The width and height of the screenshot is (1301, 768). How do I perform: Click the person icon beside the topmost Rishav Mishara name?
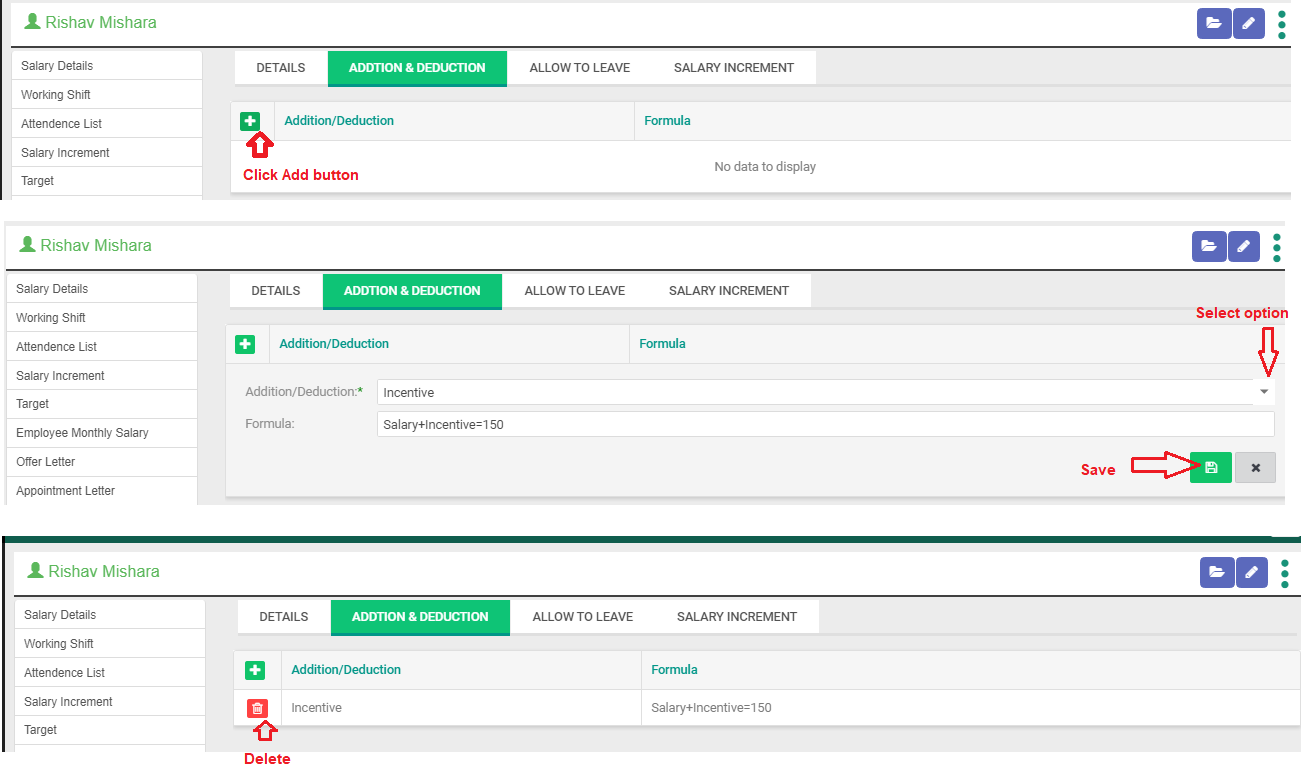34,22
